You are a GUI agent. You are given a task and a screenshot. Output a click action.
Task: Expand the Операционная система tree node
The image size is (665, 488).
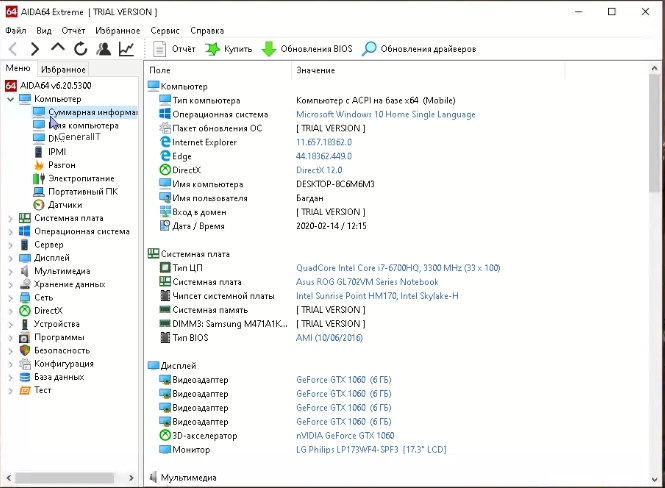(x=11, y=231)
